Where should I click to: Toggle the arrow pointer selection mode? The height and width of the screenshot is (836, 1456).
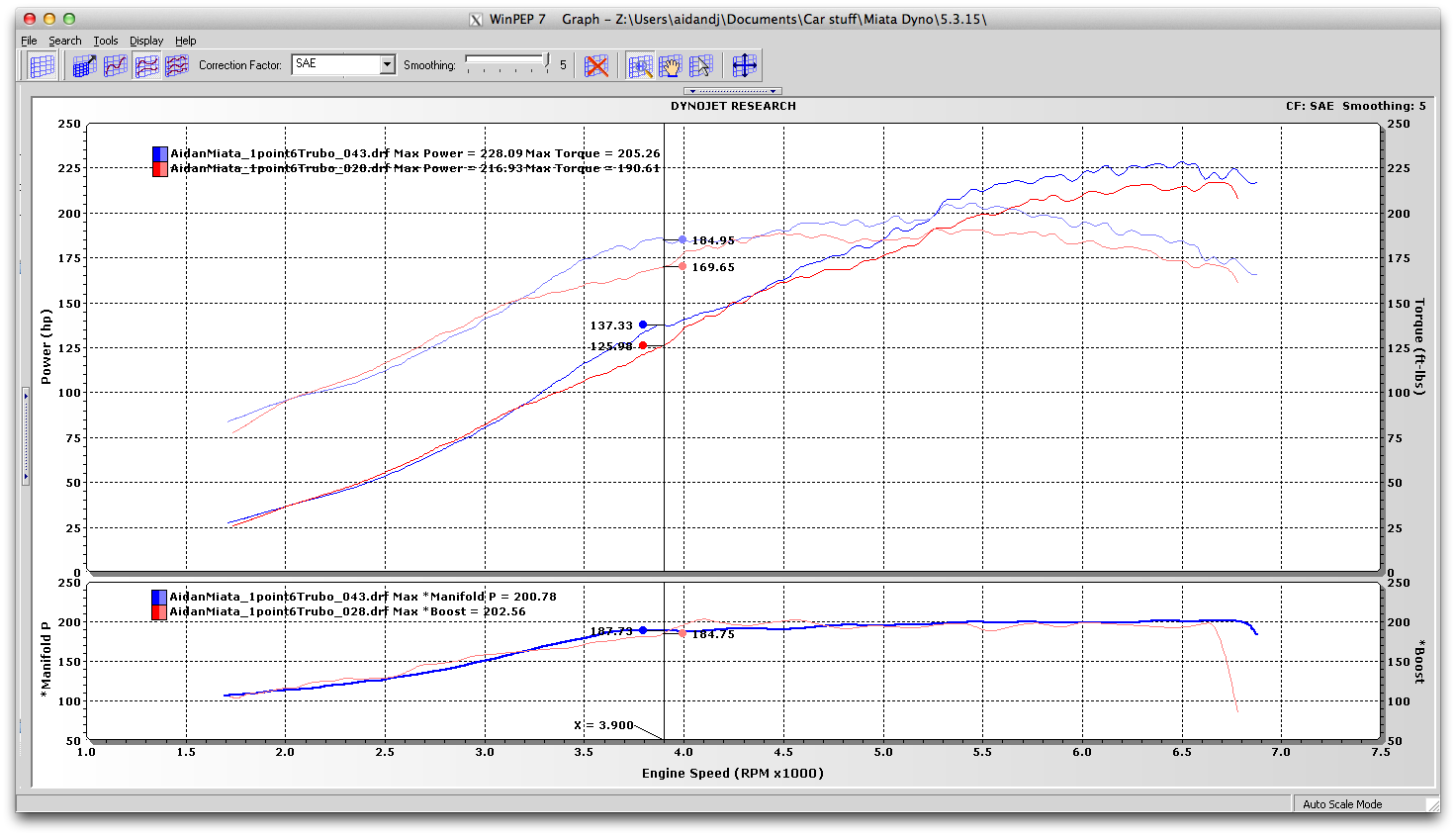coord(700,66)
